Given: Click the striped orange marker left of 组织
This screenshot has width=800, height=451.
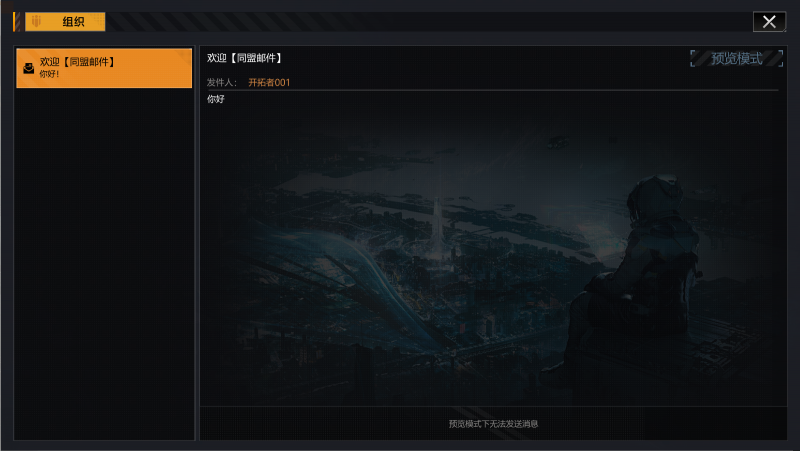Looking at the screenshot, I should tap(17, 21).
